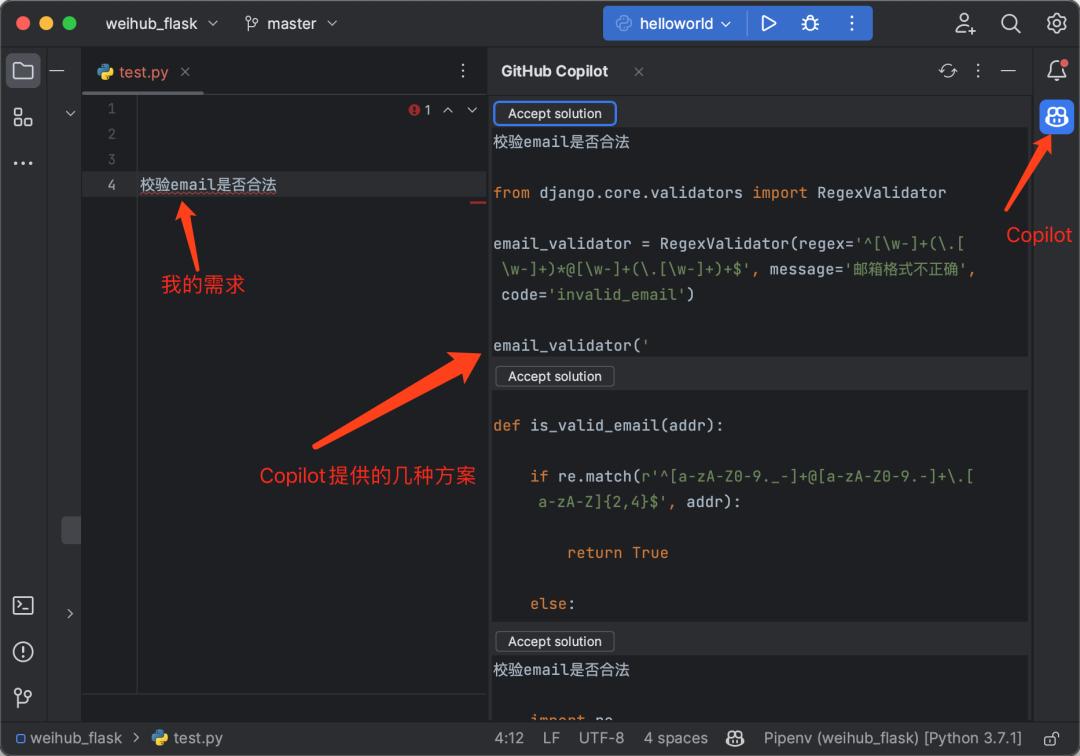Viewport: 1080px width, 756px height.
Task: Click the 4 spaces indent indicator
Action: click(675, 738)
